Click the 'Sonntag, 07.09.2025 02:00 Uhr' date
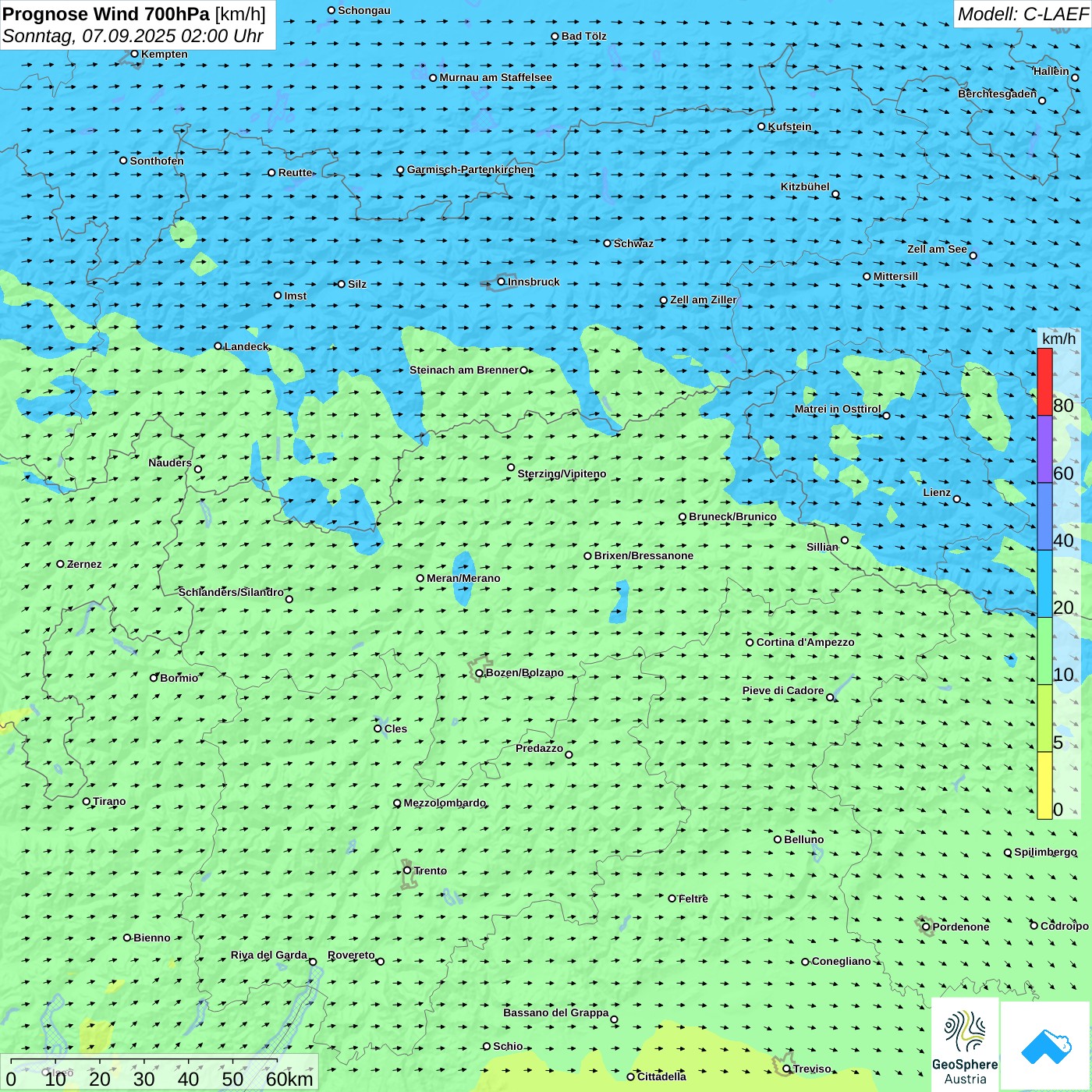This screenshot has width=1092, height=1092. pos(133,36)
